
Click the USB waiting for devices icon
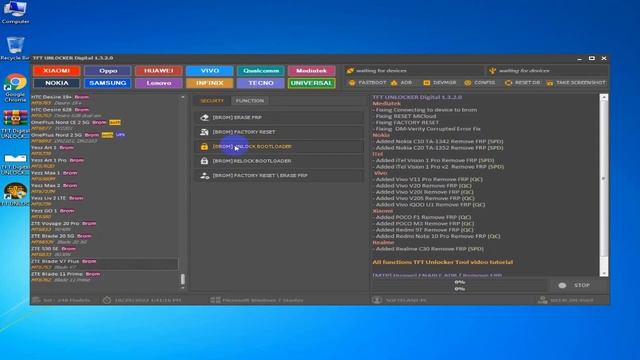(493, 71)
